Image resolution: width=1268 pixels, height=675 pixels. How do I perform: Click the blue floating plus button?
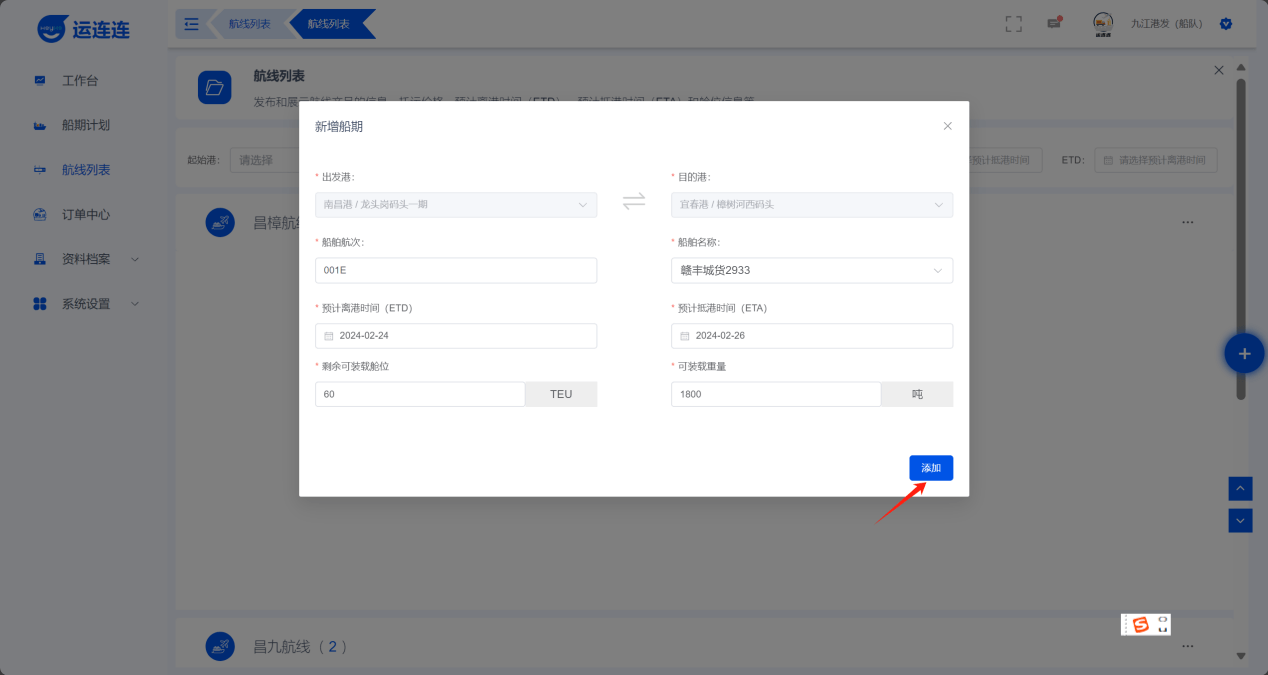coord(1244,353)
